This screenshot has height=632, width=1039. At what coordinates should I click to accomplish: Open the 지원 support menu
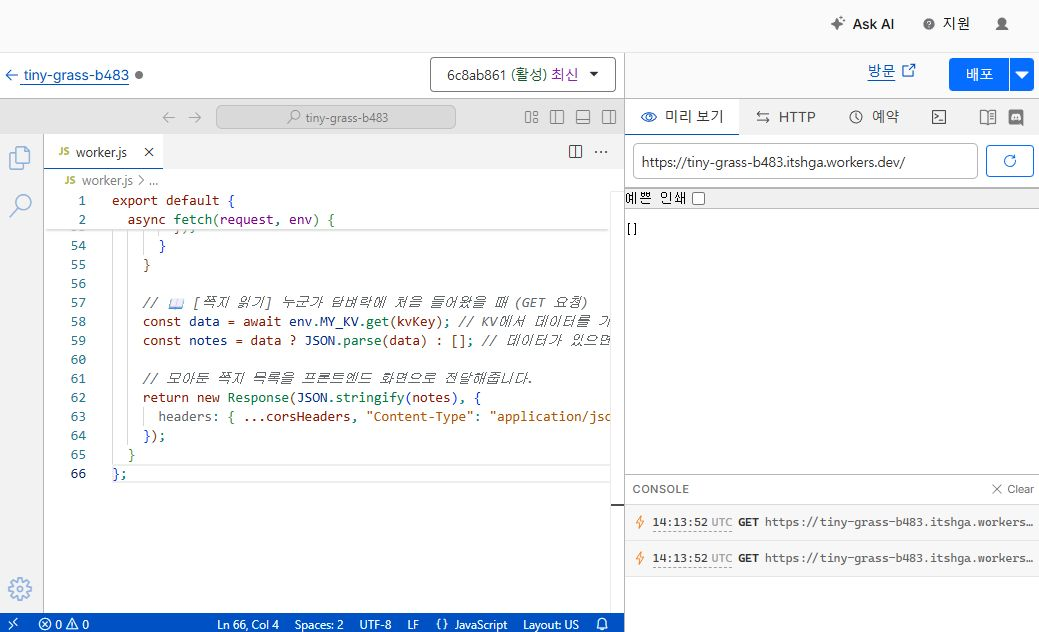(946, 24)
